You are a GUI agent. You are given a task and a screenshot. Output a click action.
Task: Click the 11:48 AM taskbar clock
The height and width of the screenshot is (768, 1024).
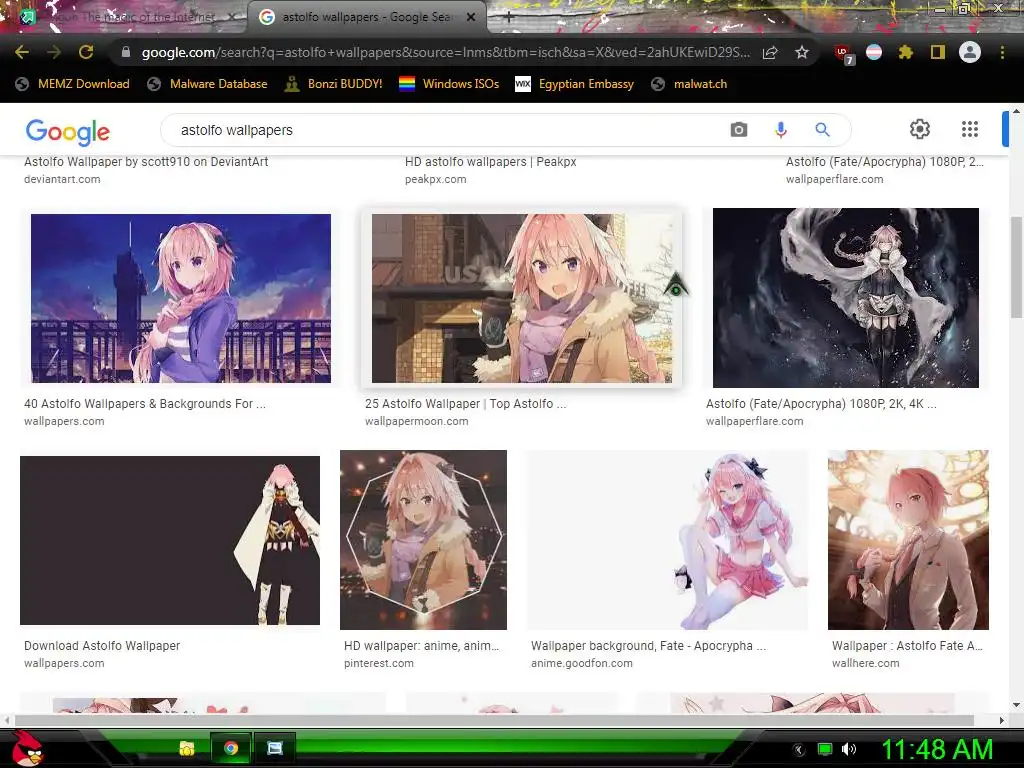938,749
